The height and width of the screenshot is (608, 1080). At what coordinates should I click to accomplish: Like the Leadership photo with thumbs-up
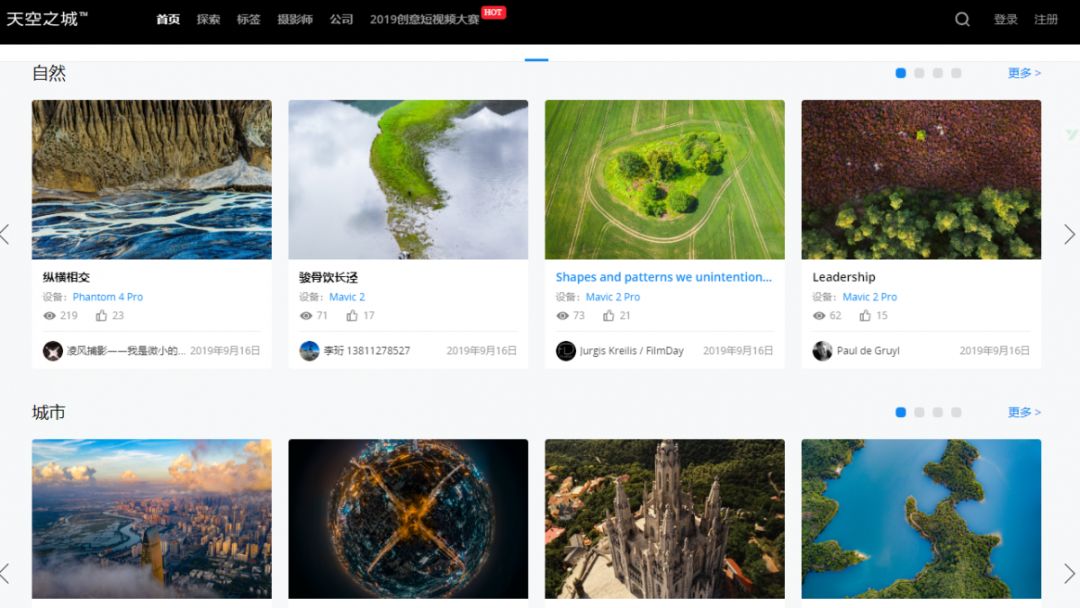click(865, 315)
